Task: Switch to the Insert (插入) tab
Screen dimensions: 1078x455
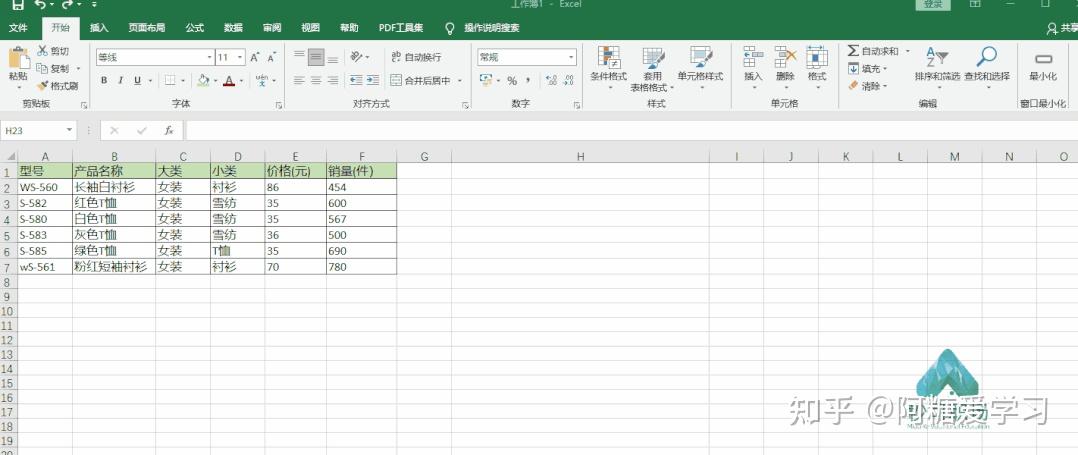Action: [x=99, y=28]
